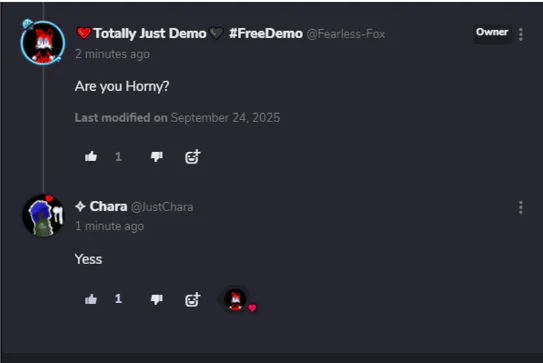The image size is (543, 363).
Task: Toggle the heart reaction on Chara's reply
Action: [x=240, y=300]
